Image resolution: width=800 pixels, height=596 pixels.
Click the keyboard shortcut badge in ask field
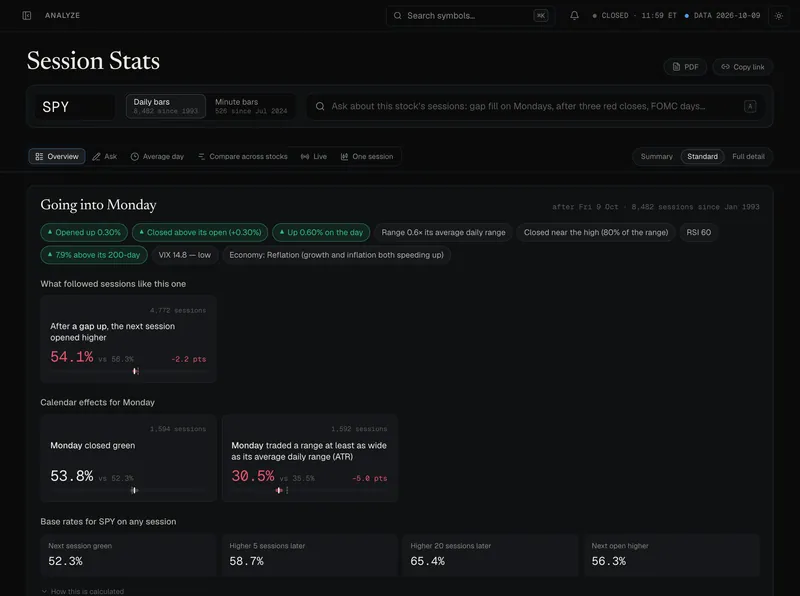pyautogui.click(x=749, y=106)
